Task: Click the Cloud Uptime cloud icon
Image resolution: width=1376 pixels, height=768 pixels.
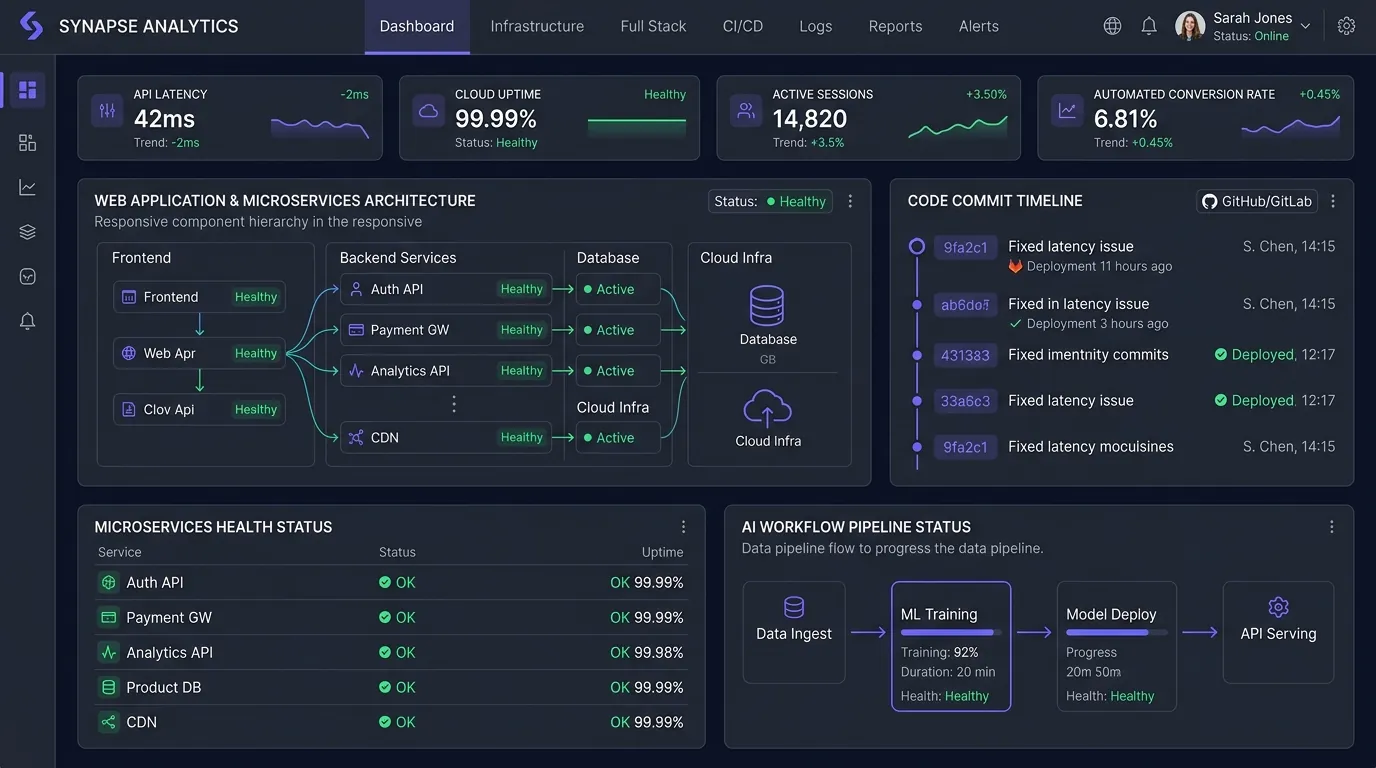Action: click(x=428, y=111)
